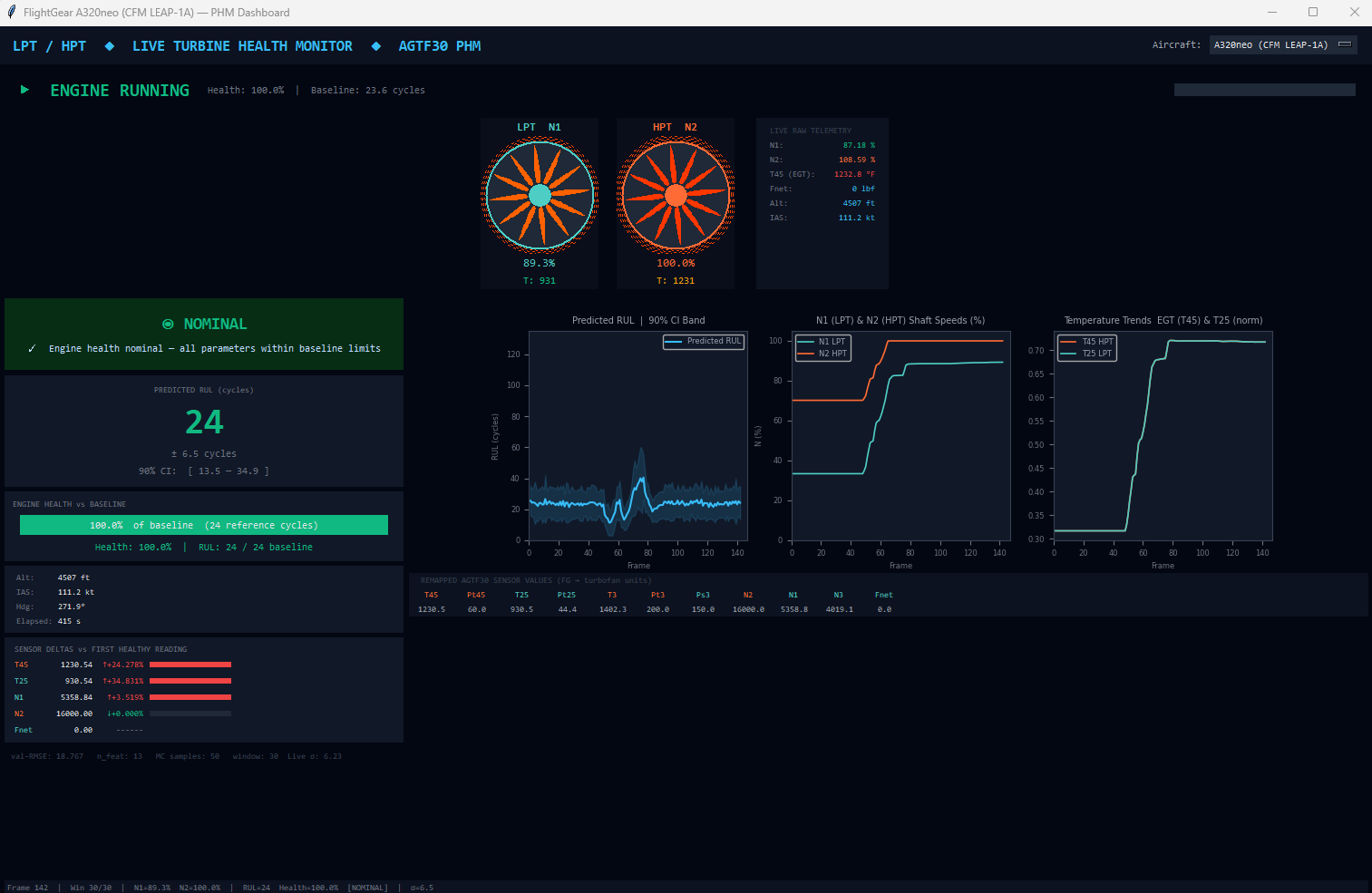This screenshot has height=893, width=1372.
Task: Click the ENGINE RUNNING status text
Action: 120,90
